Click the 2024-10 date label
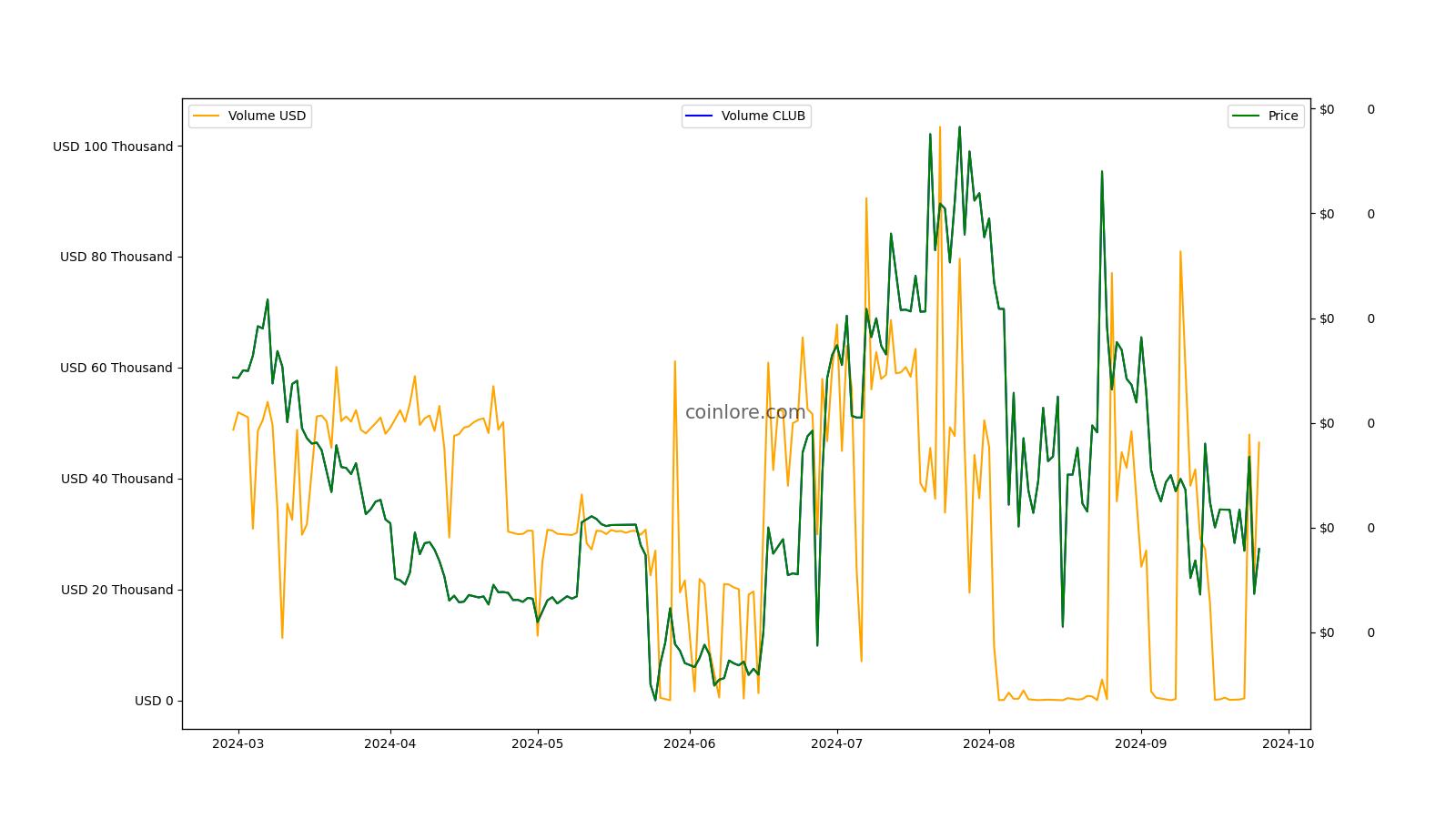Screen dimensions: 1456x819 [1288, 743]
